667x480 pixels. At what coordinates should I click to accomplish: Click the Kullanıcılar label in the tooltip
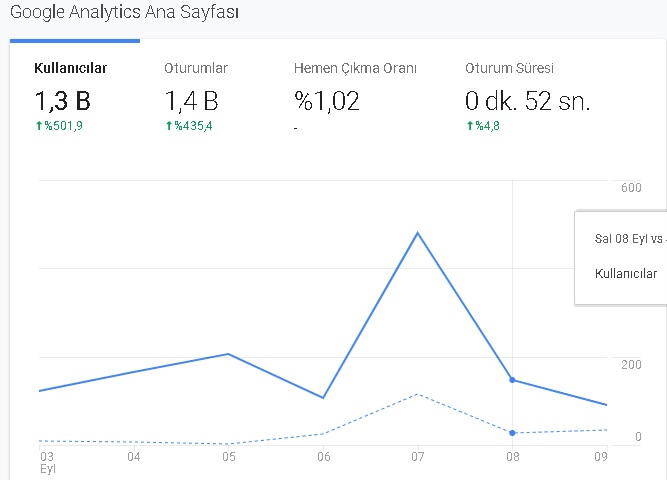[x=626, y=274]
